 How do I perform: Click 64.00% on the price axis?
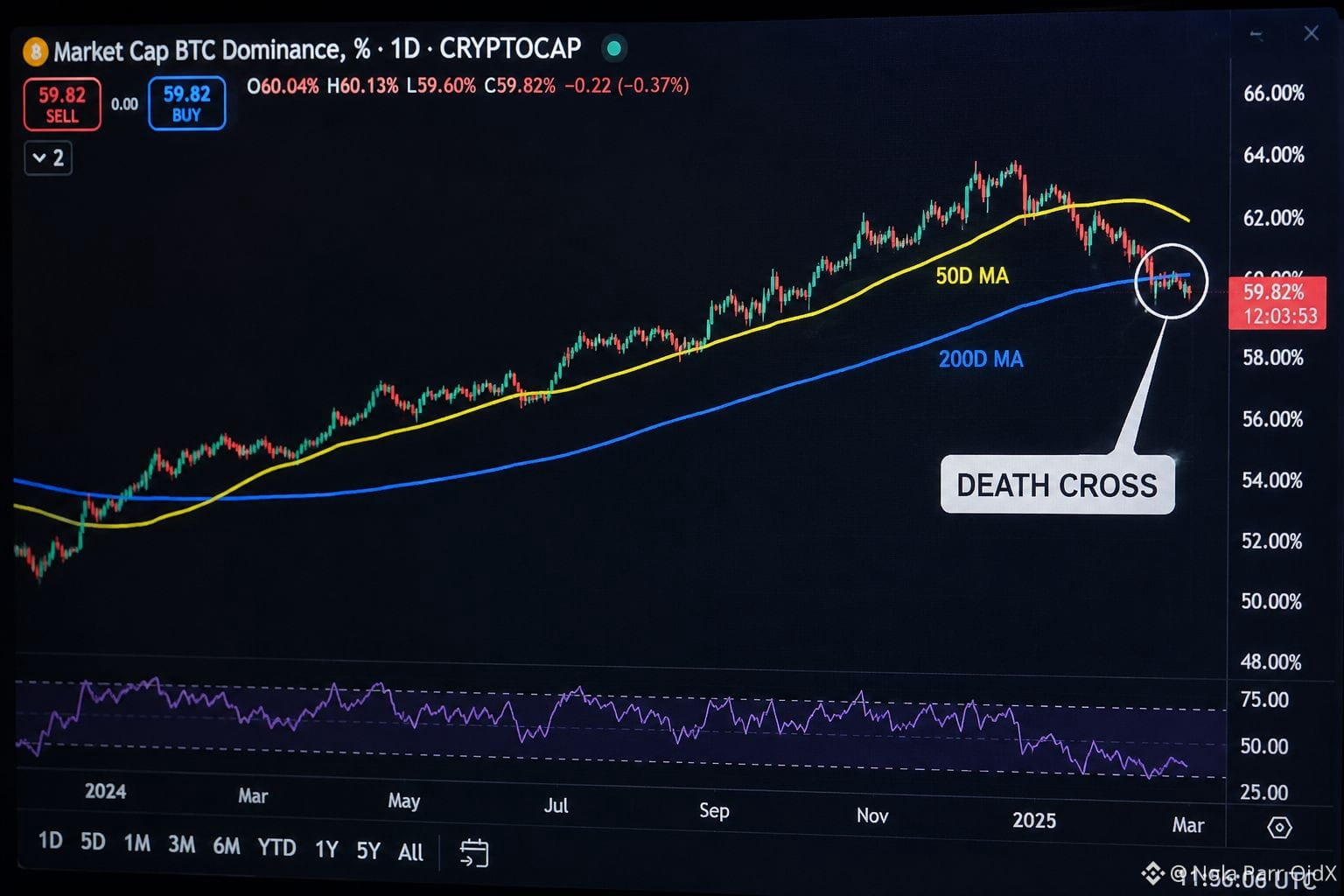(x=1274, y=155)
